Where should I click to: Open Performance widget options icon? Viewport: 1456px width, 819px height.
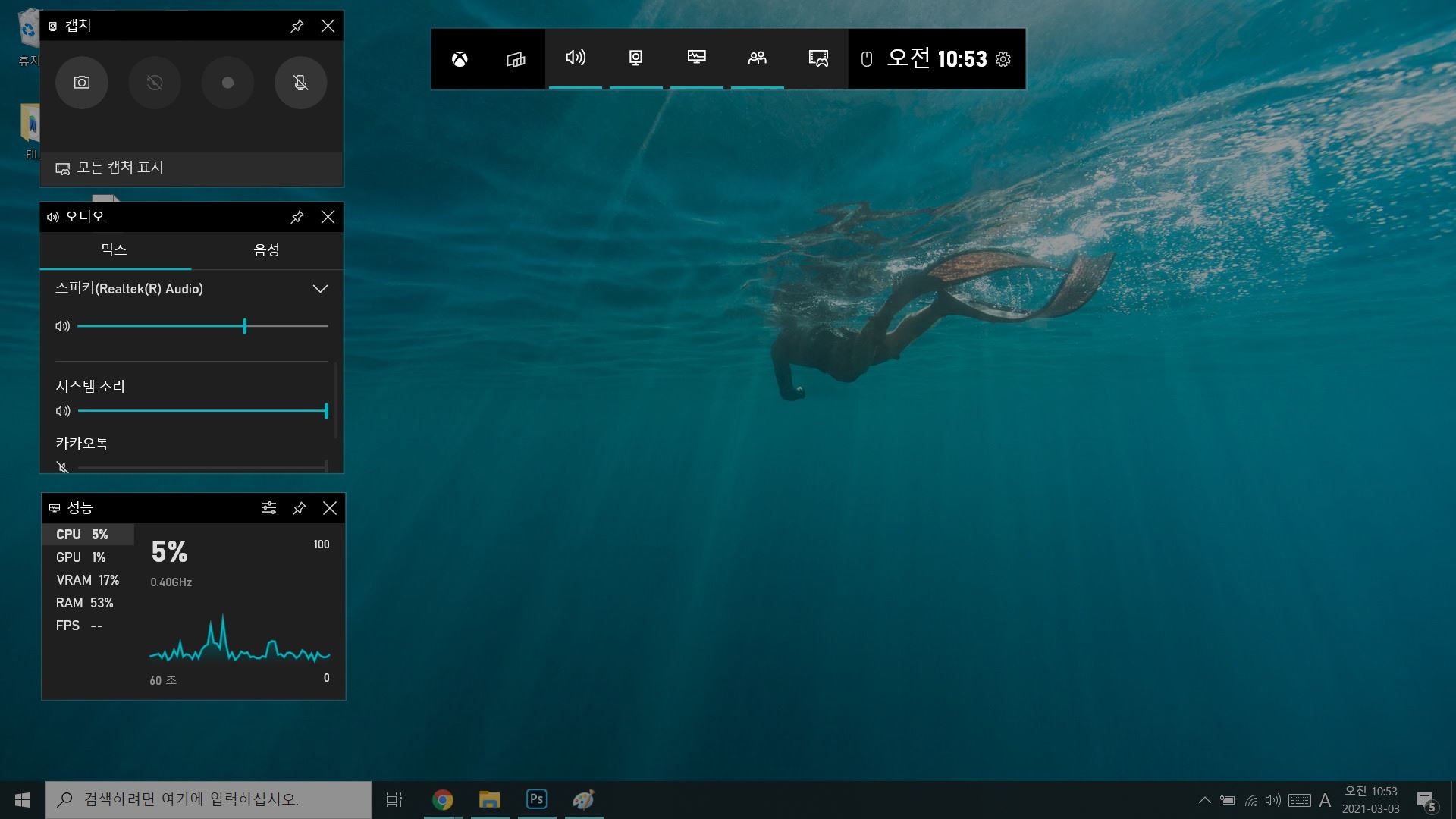click(x=269, y=508)
